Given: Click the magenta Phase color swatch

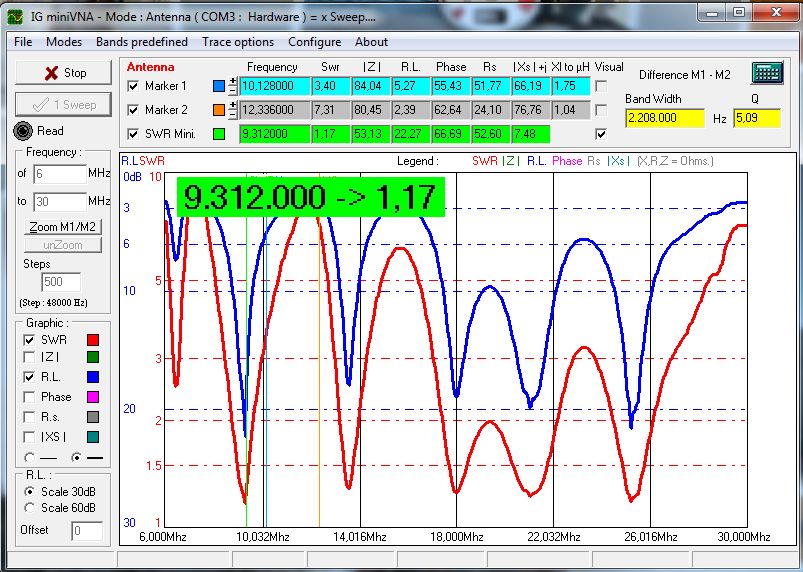Looking at the screenshot, I should pos(93,398).
